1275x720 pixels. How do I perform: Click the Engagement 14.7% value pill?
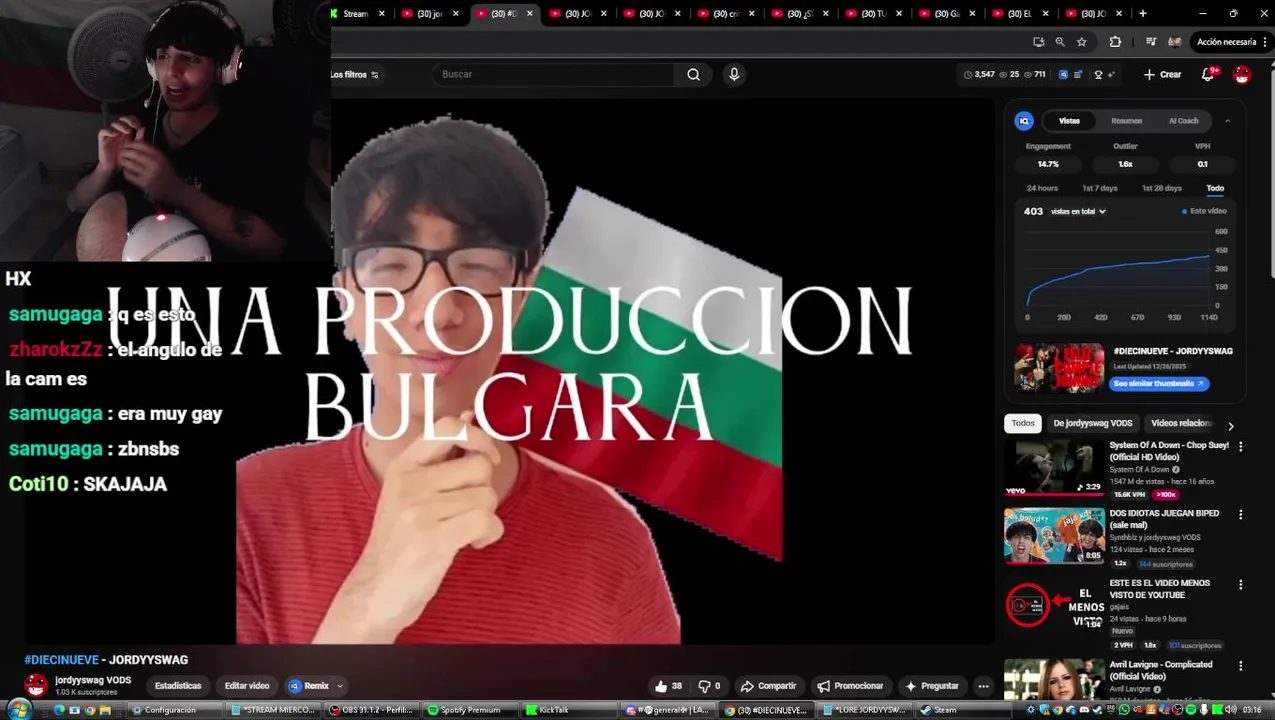pos(1048,164)
